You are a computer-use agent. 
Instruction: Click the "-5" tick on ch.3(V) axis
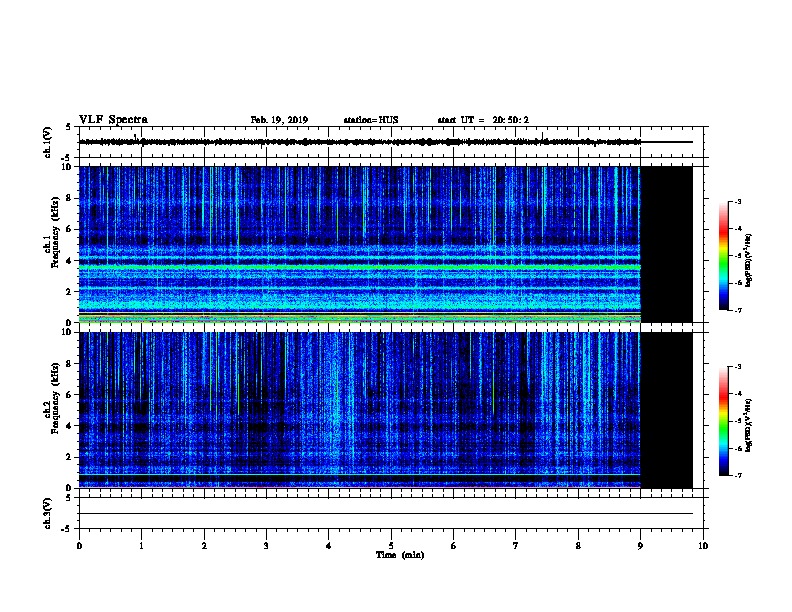[x=66, y=529]
